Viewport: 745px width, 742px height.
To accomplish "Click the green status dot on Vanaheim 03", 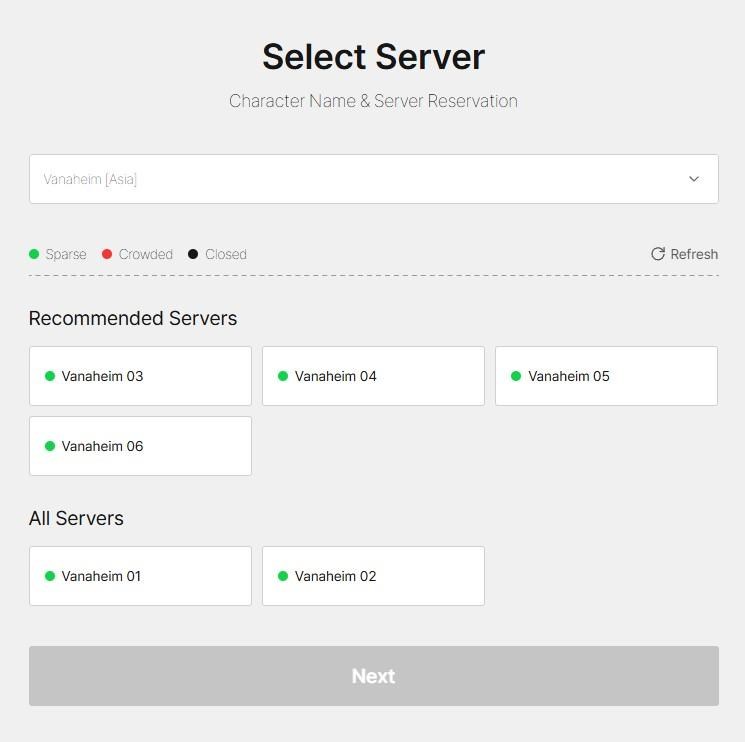I will [x=50, y=376].
